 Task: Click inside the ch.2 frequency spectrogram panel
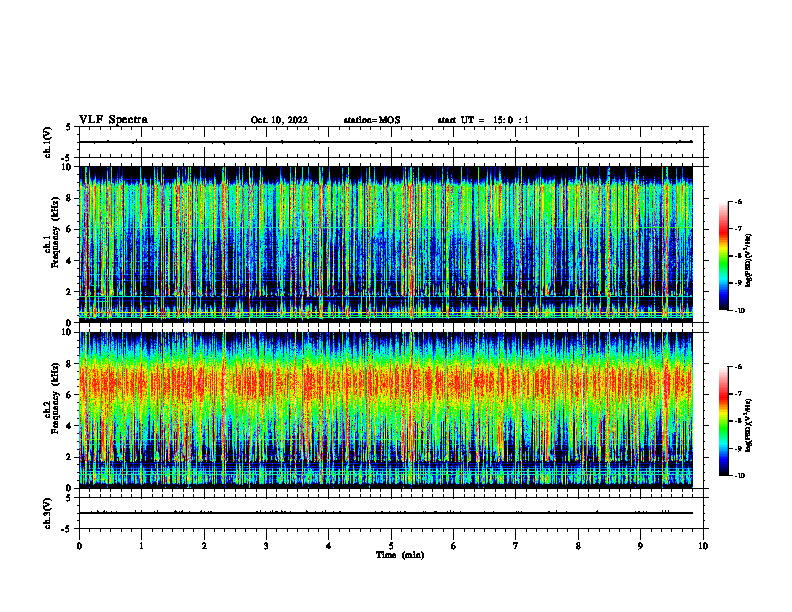tap(386, 410)
